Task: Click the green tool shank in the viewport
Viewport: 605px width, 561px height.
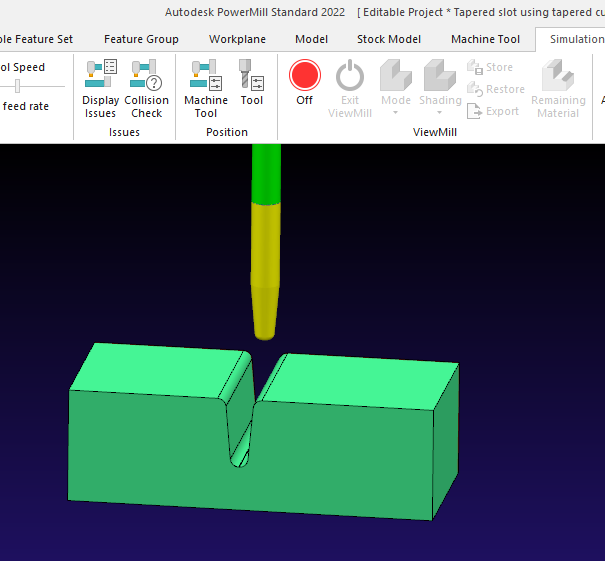Action: (266, 174)
